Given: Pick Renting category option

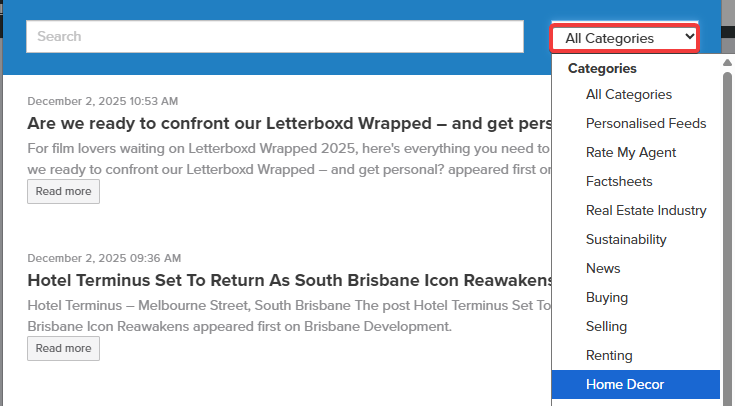Looking at the screenshot, I should click(609, 355).
